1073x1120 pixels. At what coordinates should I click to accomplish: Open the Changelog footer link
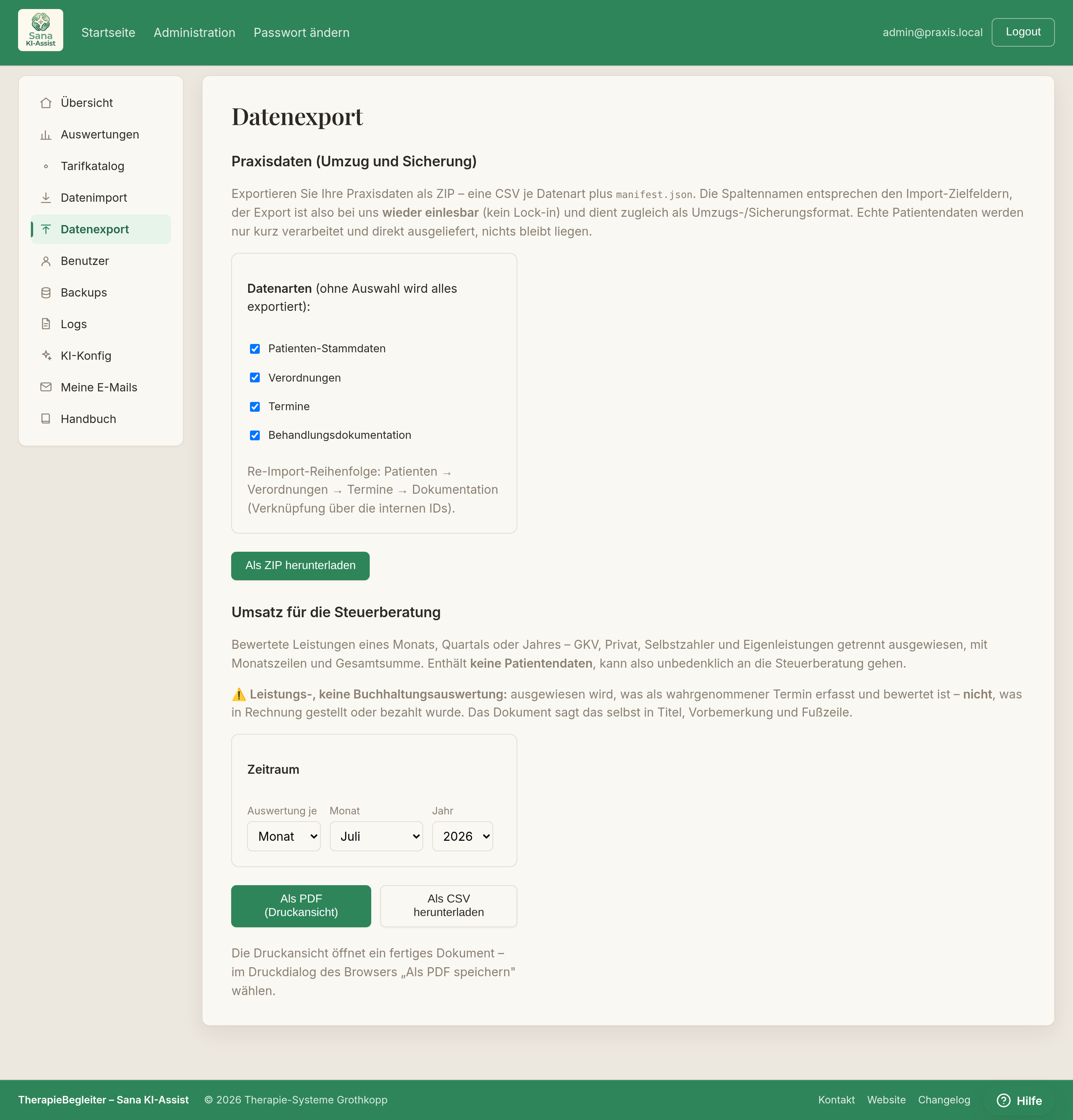[944, 1100]
